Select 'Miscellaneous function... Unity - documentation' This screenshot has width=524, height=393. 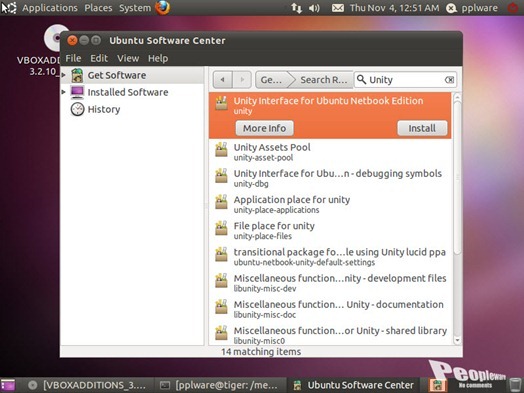coord(330,309)
